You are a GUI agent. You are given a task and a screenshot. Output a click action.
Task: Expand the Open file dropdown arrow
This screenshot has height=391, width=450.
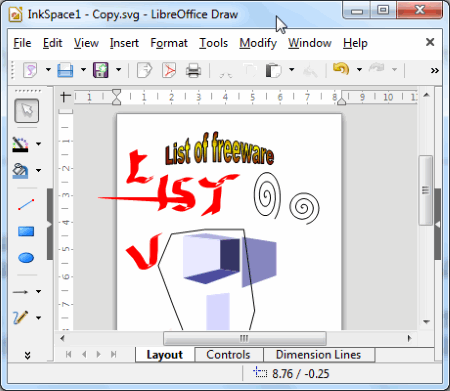(x=83, y=70)
